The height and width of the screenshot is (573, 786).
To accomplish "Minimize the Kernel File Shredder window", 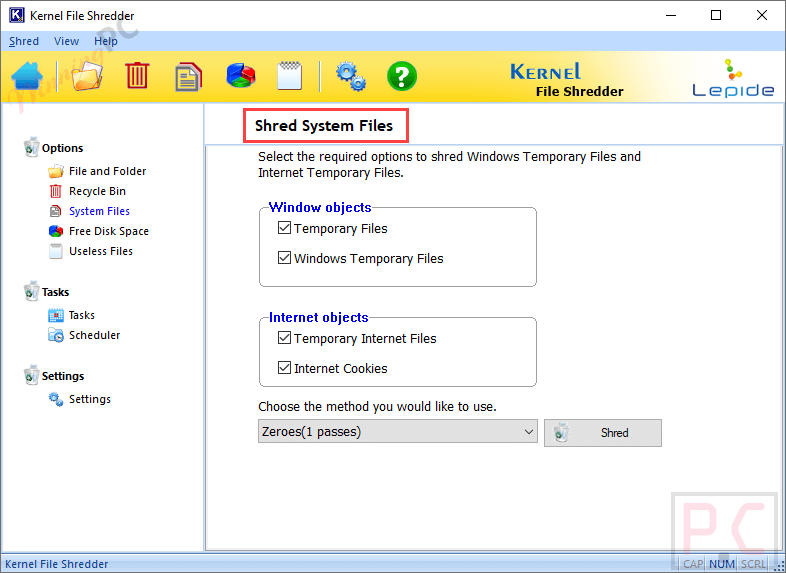I will (x=671, y=15).
